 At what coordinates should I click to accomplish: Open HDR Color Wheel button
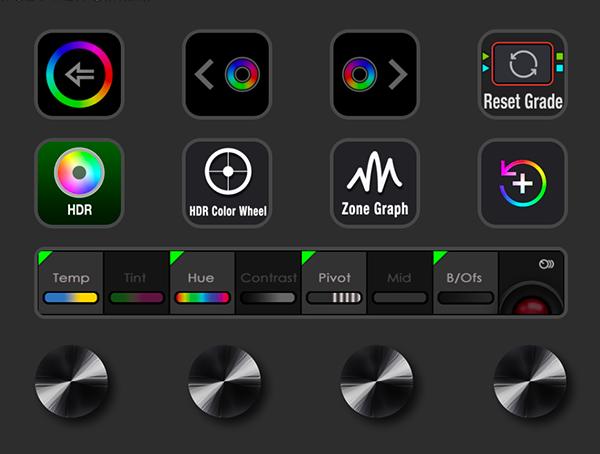pos(227,183)
